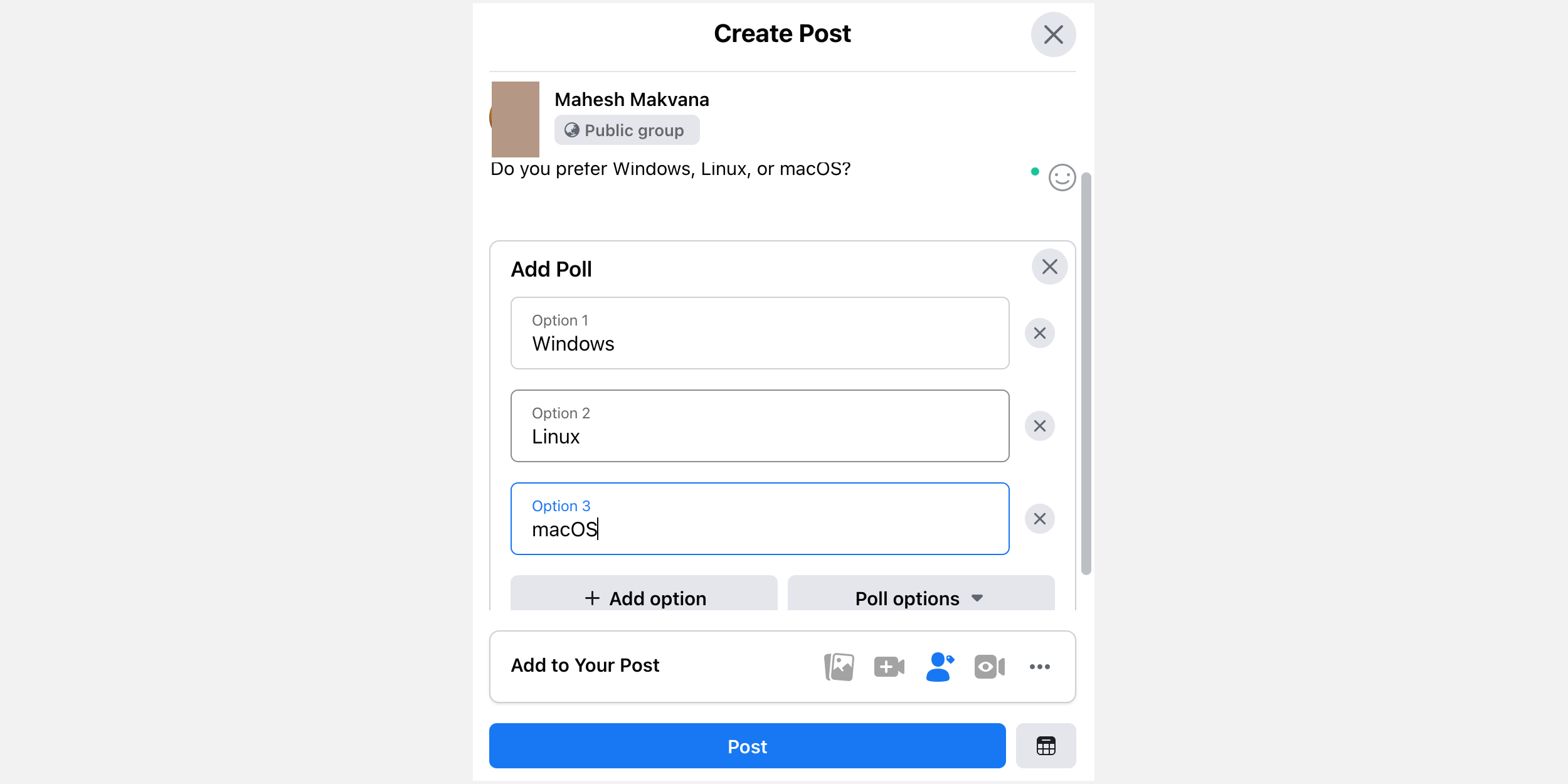Select the blue tag people icon
The image size is (1568, 784).
pyautogui.click(x=939, y=666)
